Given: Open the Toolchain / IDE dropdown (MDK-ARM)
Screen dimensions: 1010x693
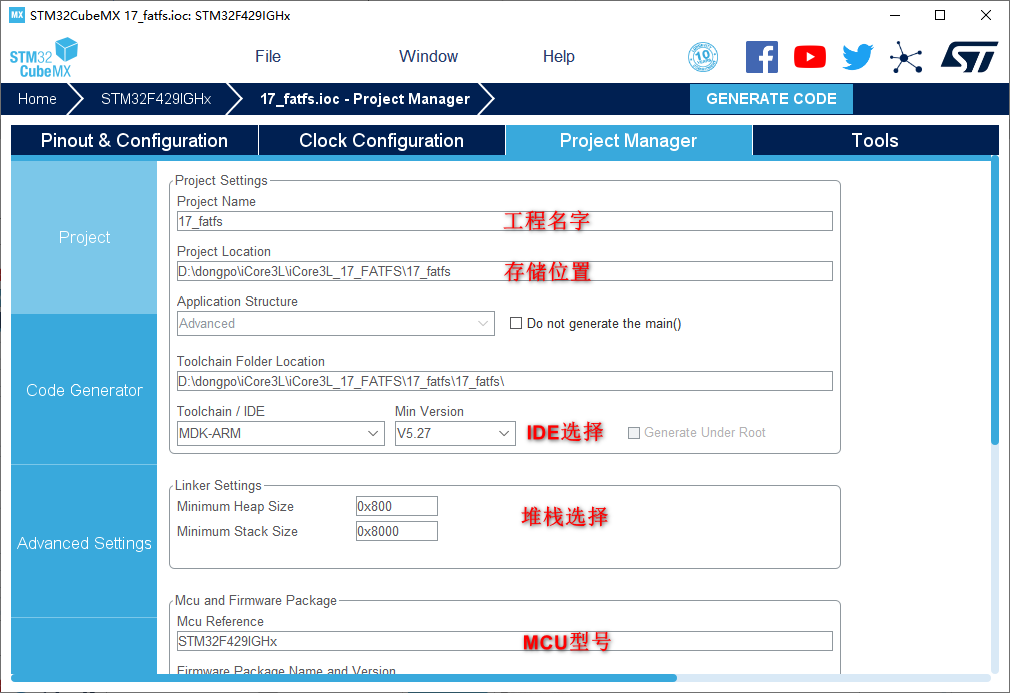Looking at the screenshot, I should point(280,434).
